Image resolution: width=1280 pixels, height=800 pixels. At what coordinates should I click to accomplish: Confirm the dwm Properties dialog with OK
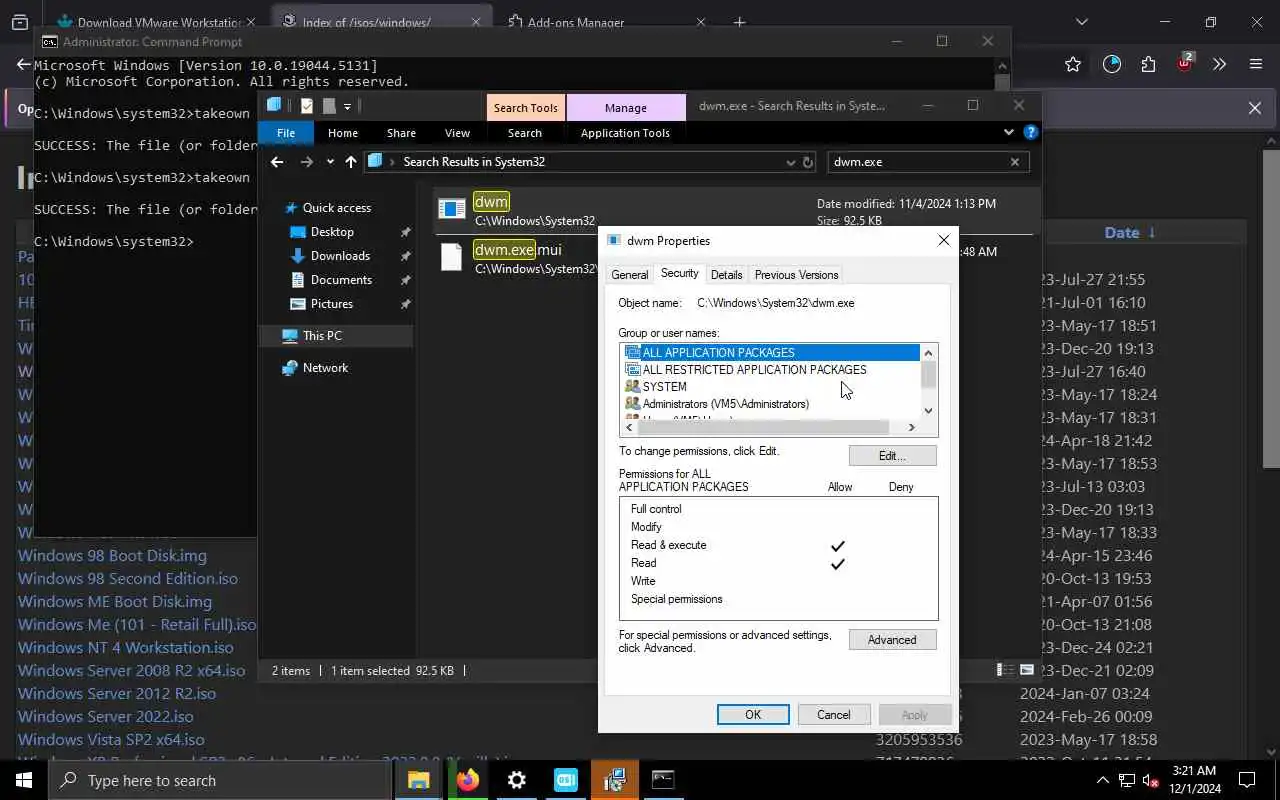coord(753,715)
